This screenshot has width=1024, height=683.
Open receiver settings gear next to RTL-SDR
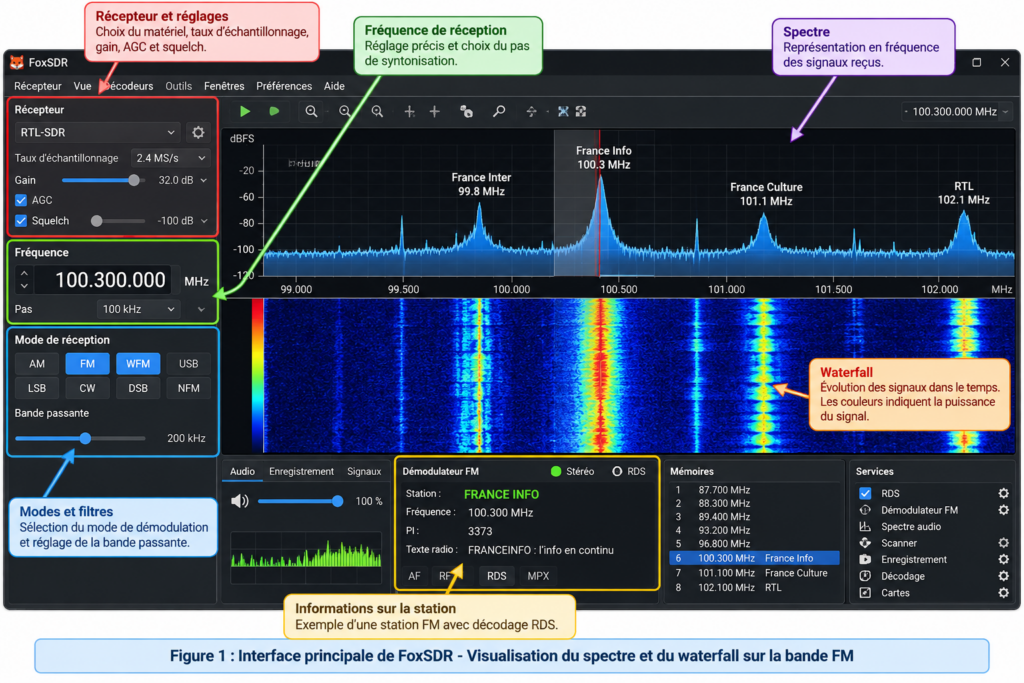pos(198,133)
